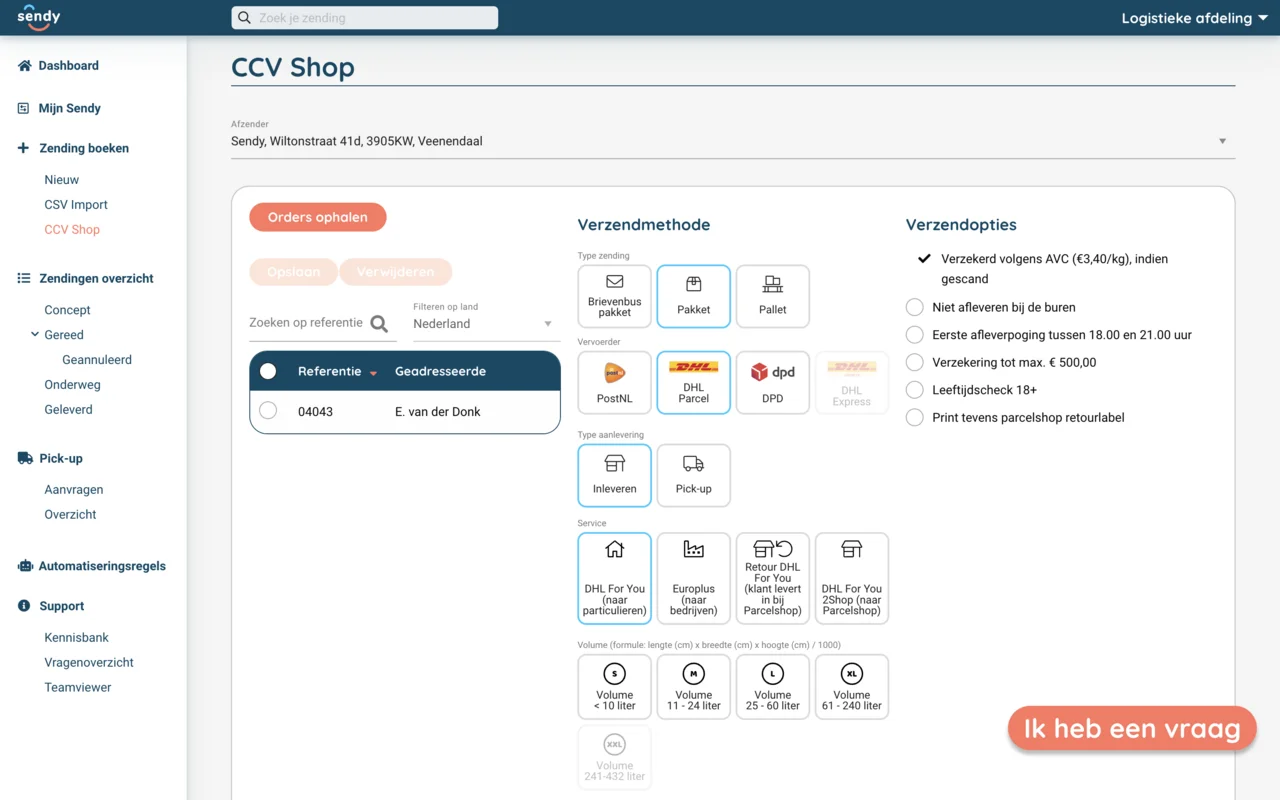Open the Vragenoverzicht link
Screen dimensions: 1280x800
pos(89,663)
